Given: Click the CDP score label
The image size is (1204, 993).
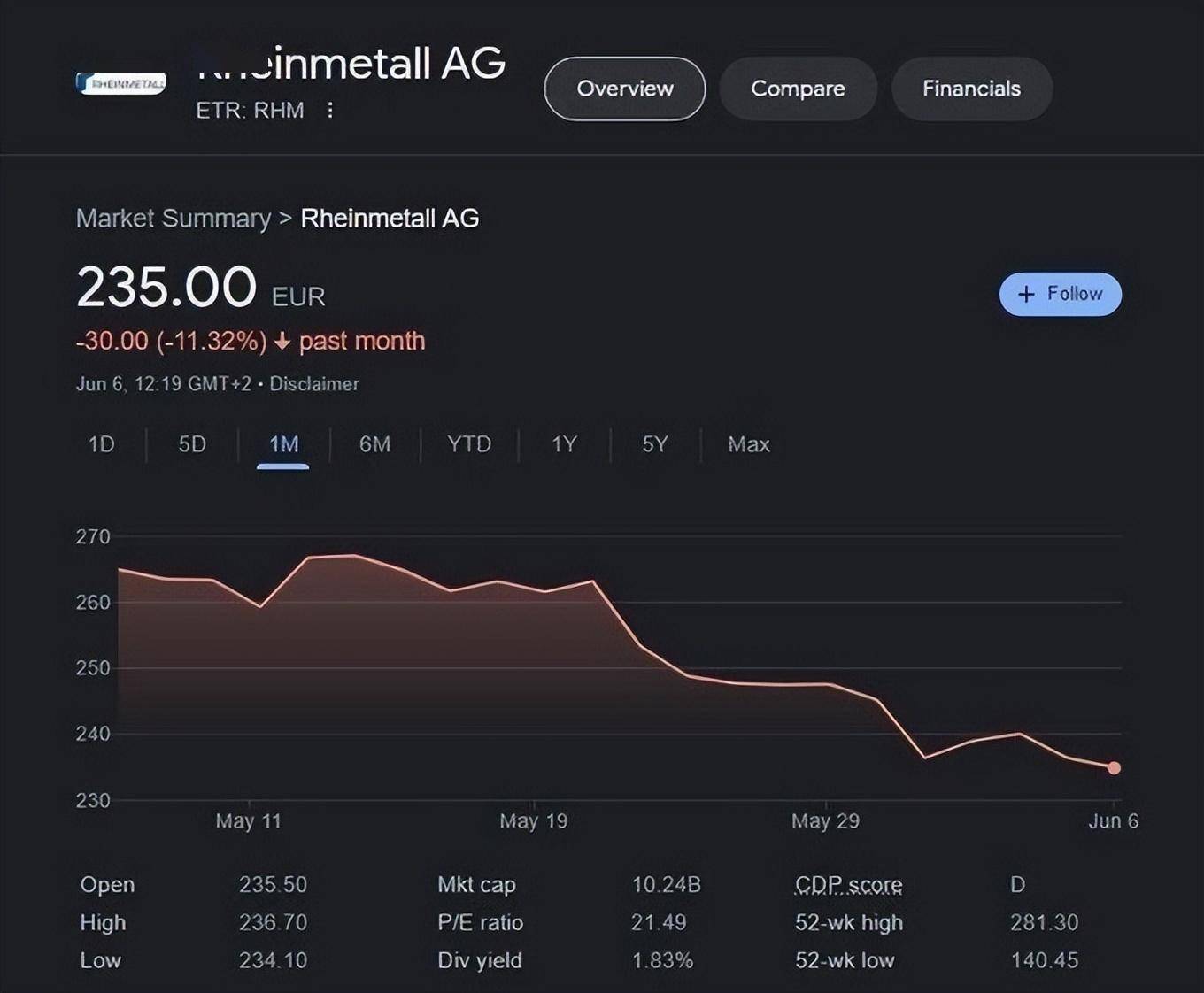Looking at the screenshot, I should pos(849,885).
